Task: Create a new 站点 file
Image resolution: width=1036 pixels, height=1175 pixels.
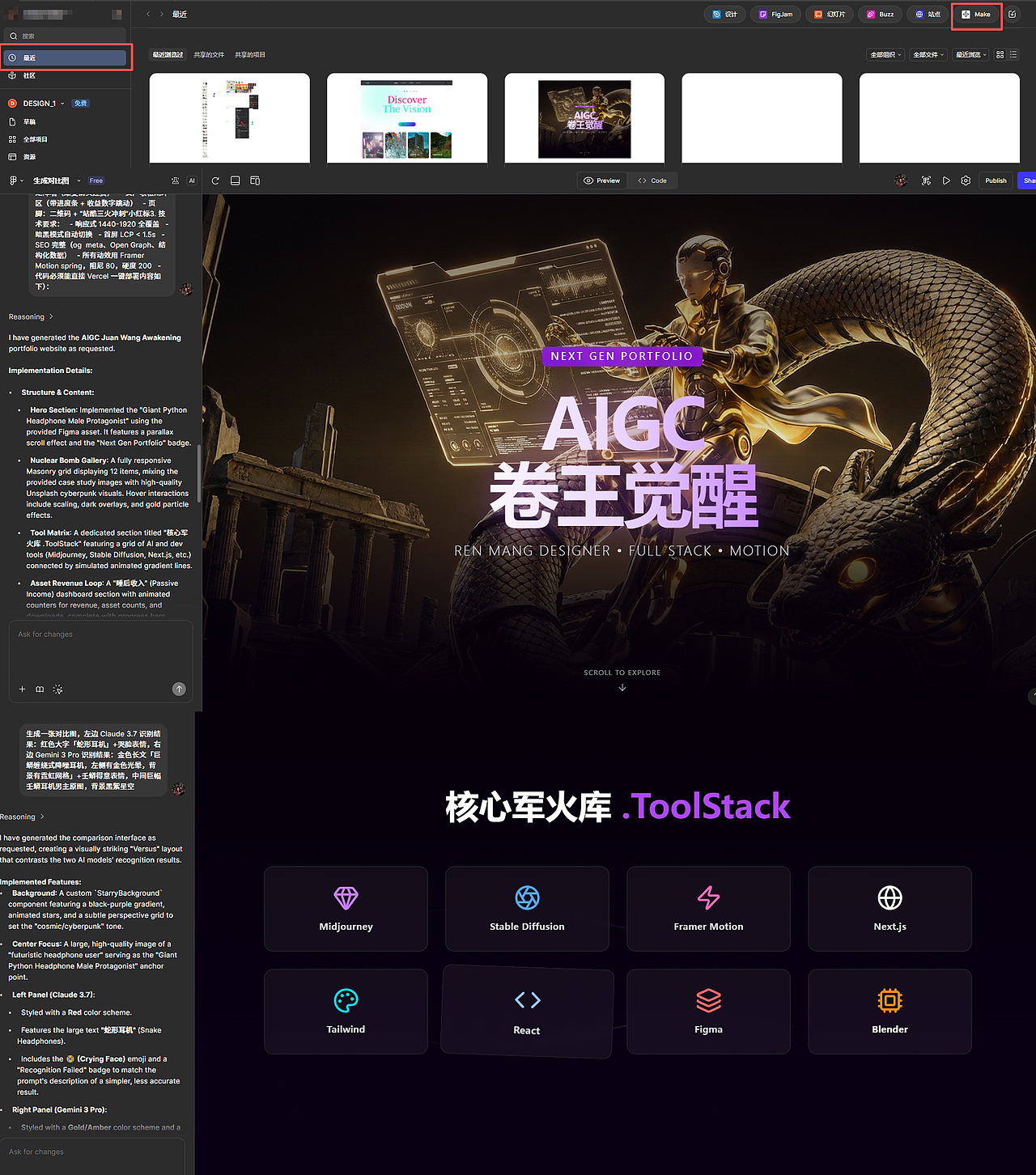Action: (x=928, y=15)
